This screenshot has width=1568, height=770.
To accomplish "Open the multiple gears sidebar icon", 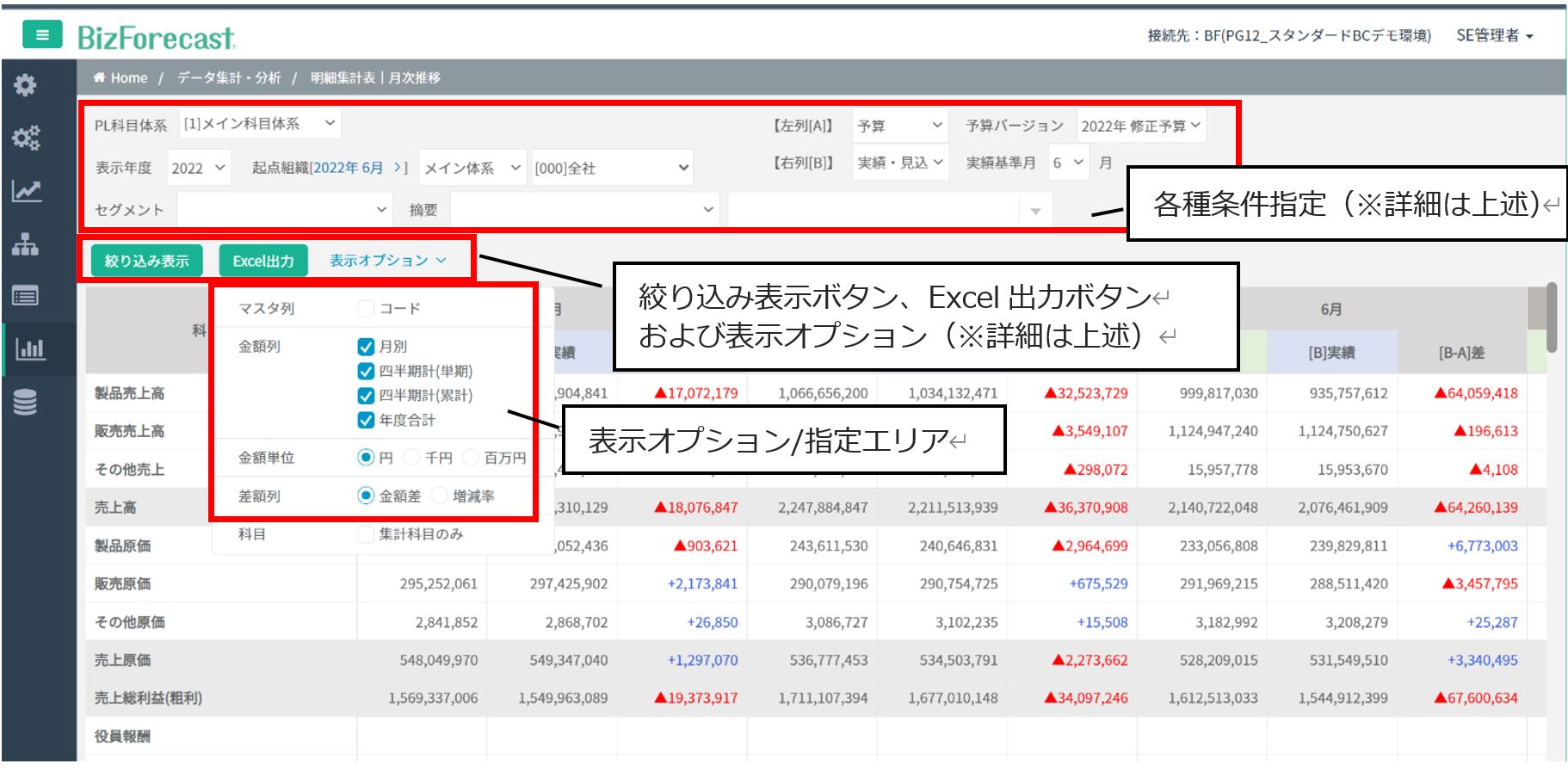I will [25, 138].
